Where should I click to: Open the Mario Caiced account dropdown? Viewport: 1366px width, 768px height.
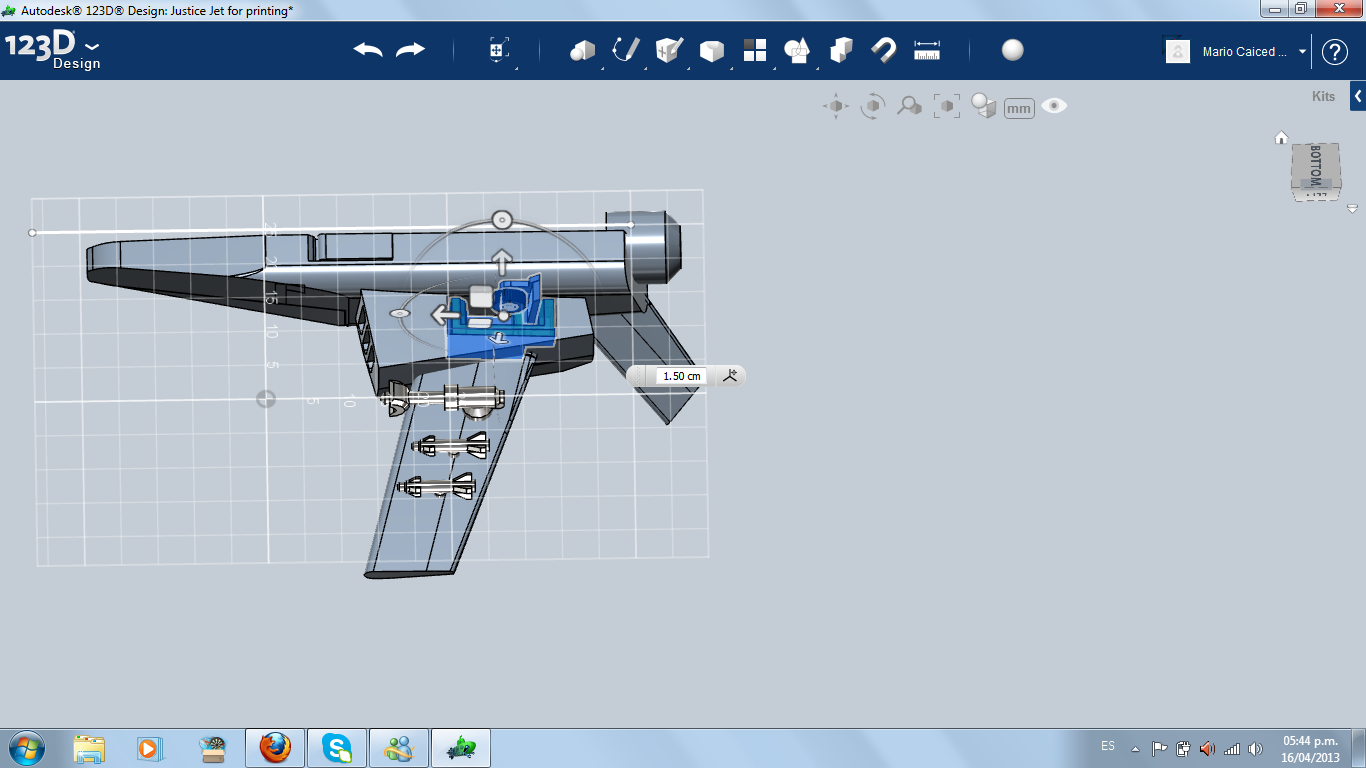[1302, 52]
